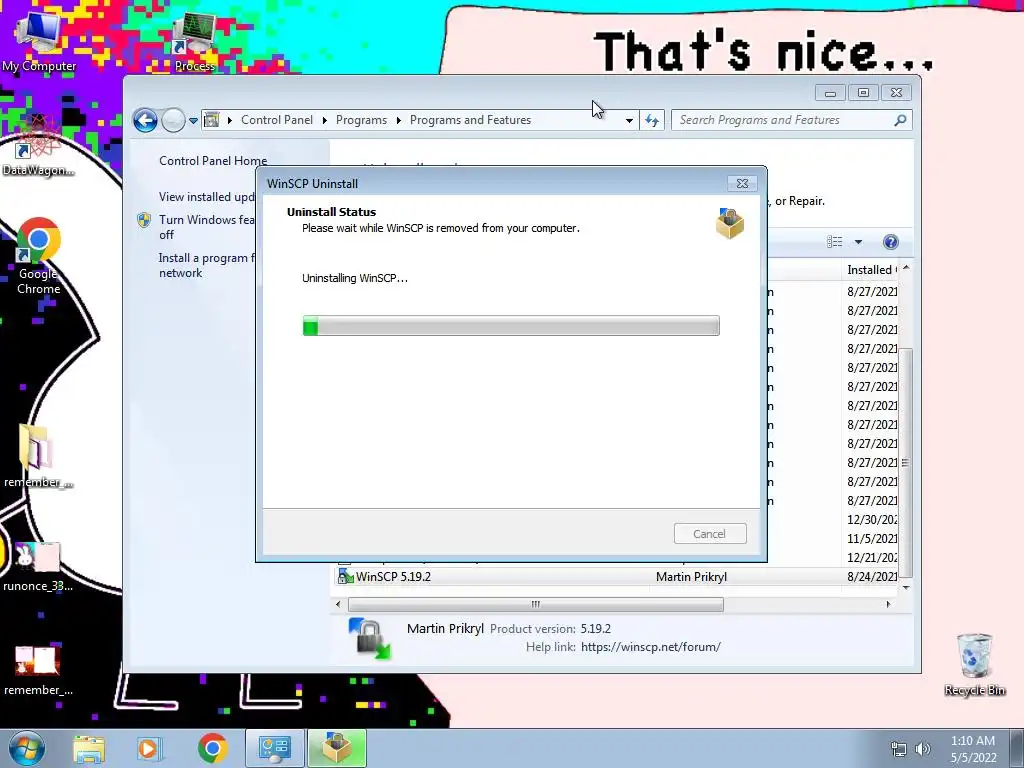This screenshot has height=768, width=1024.
Task: Go back in the Control Panel window
Action: click(x=145, y=120)
